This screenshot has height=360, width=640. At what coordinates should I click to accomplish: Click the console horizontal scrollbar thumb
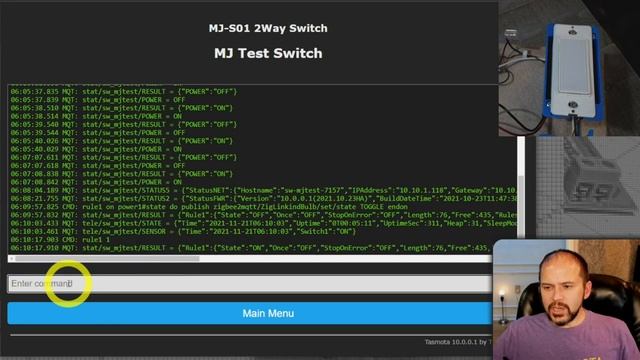click(x=107, y=258)
